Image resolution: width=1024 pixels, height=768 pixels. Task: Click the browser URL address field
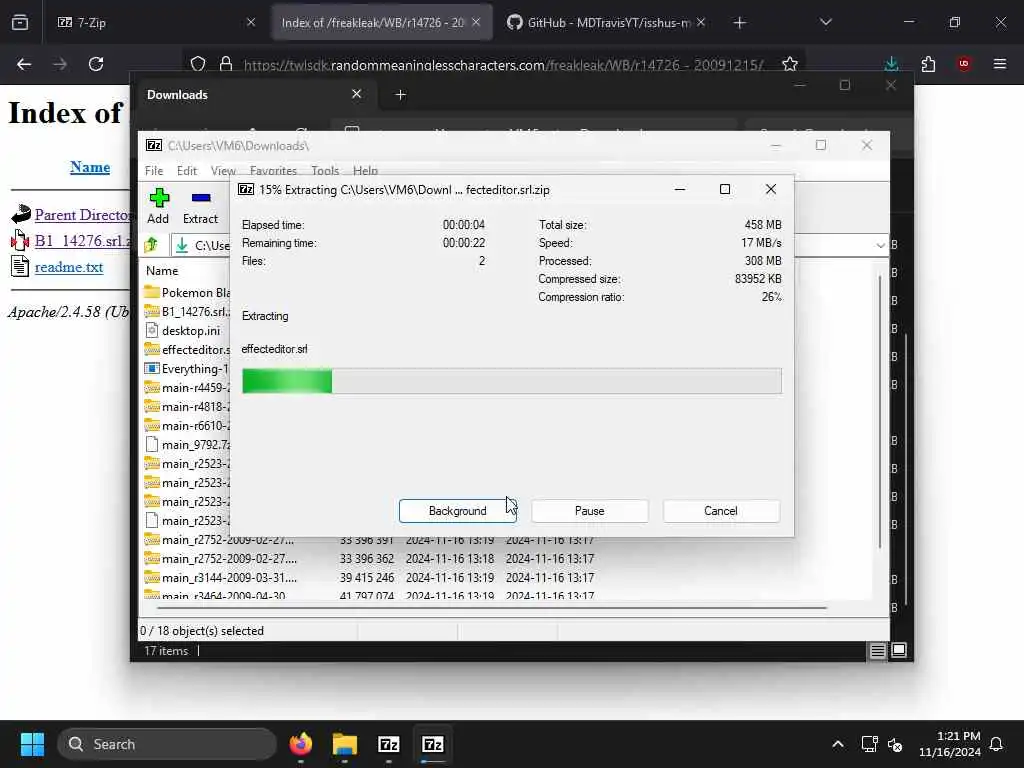(503, 65)
